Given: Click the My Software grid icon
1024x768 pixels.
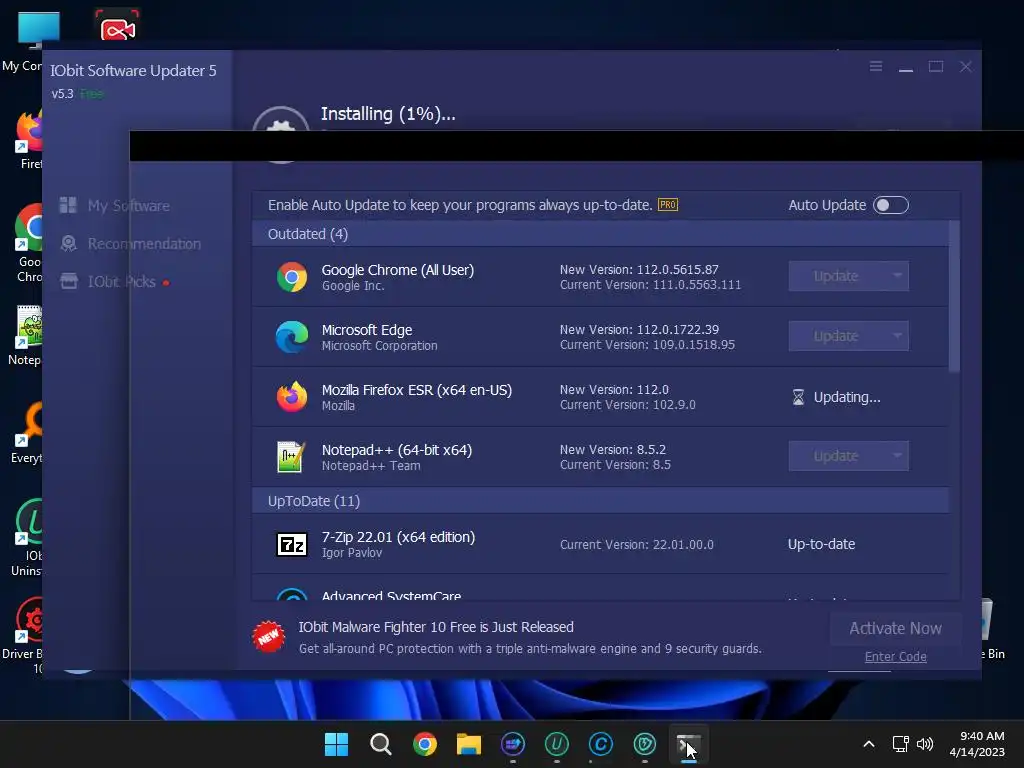Looking at the screenshot, I should (68, 205).
